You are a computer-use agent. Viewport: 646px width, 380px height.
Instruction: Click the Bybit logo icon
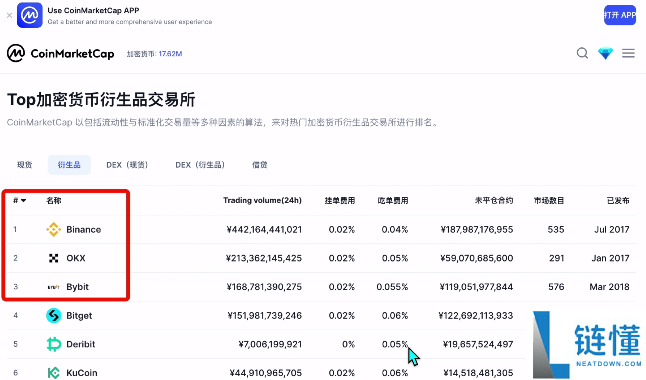[x=54, y=287]
